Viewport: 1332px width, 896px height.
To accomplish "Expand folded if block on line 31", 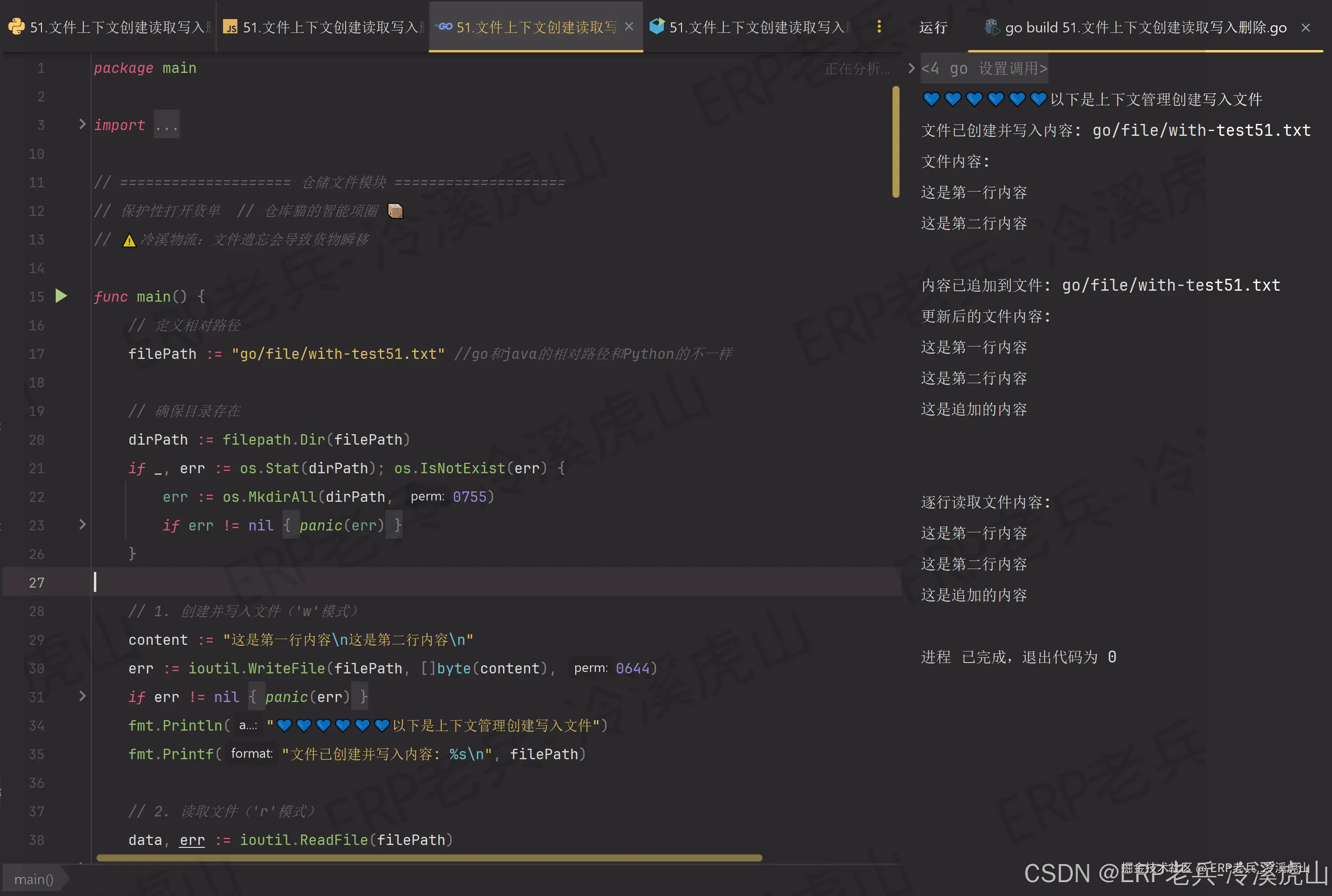I will 82,696.
